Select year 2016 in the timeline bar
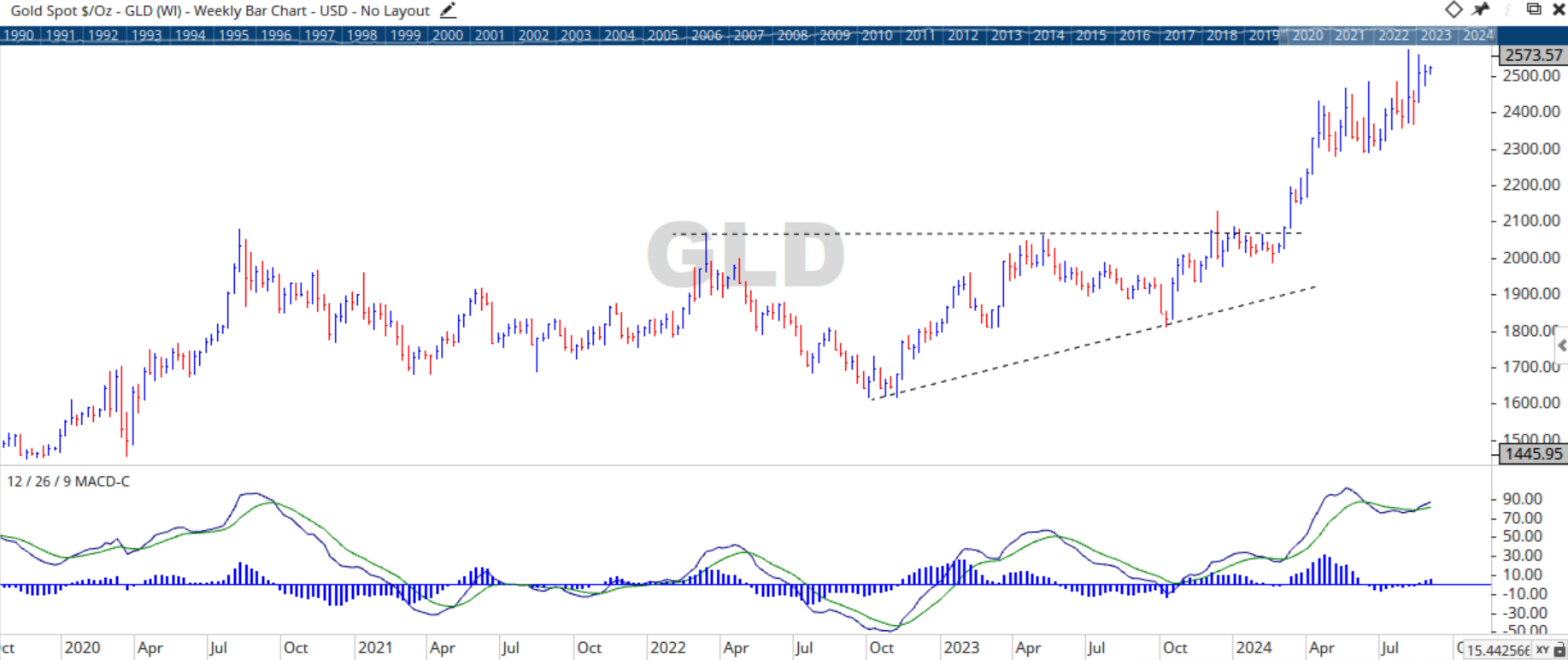Image resolution: width=1568 pixels, height=660 pixels. [x=1135, y=35]
